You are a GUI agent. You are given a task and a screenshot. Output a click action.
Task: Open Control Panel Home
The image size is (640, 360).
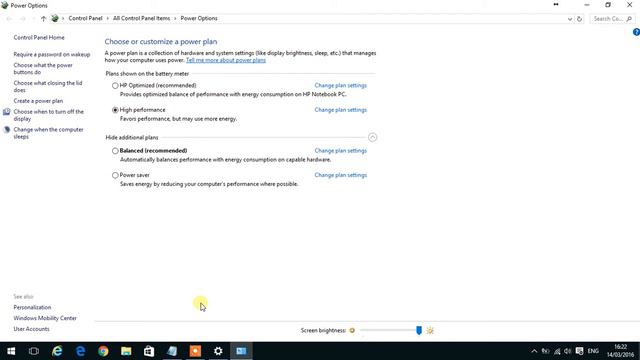click(x=39, y=38)
